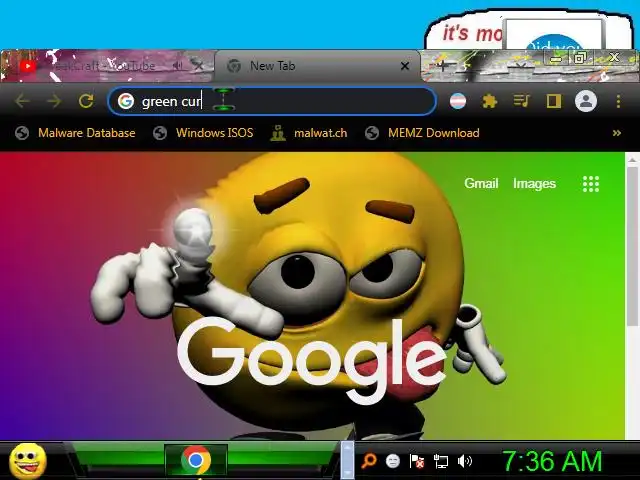Click the browser forward arrow

54,101
